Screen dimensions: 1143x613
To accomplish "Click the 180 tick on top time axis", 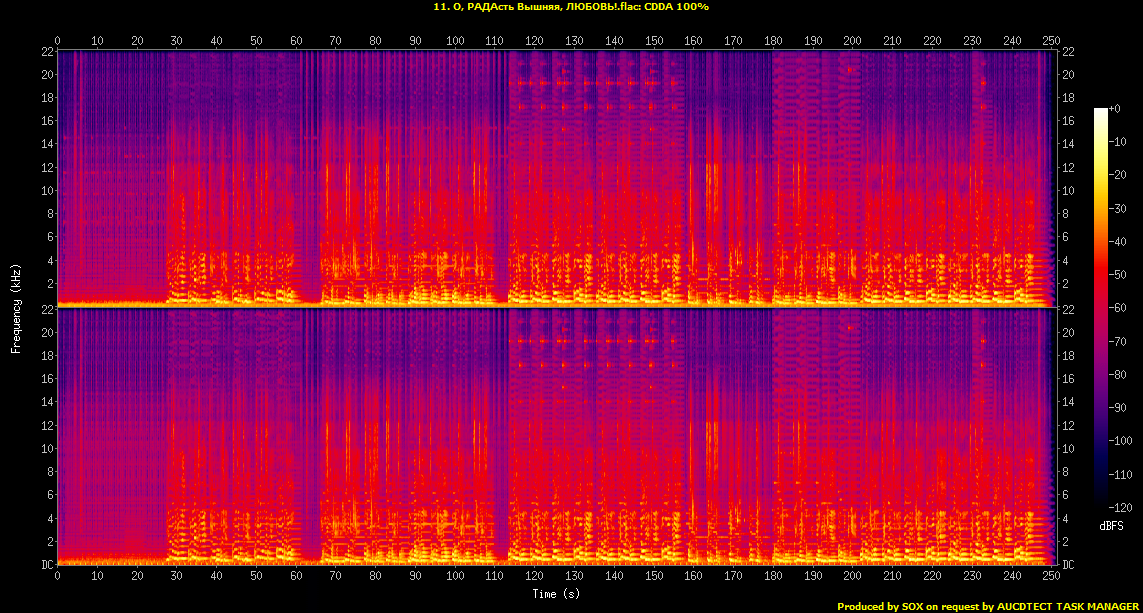I will 773,40.
